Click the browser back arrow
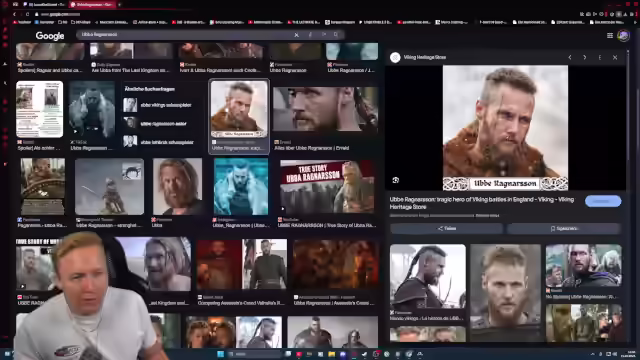 pos(15,14)
